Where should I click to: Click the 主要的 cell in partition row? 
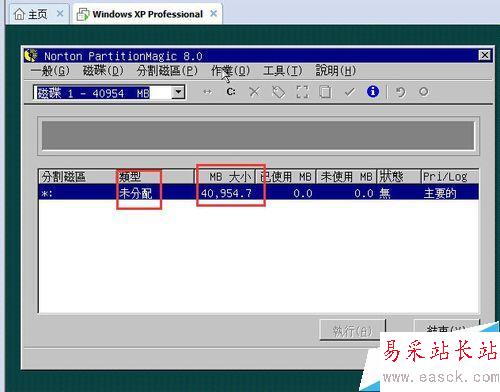pyautogui.click(x=440, y=193)
